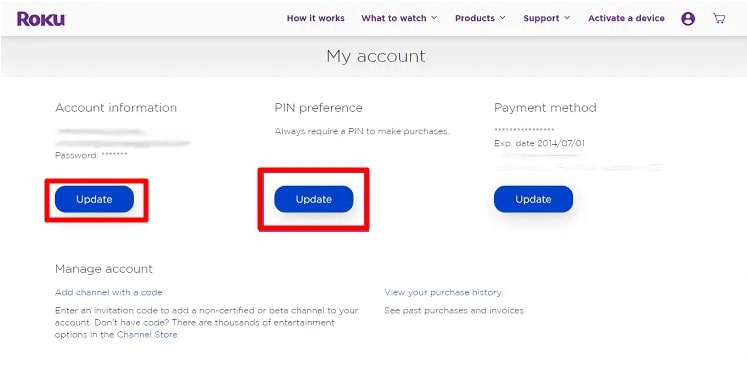The width and height of the screenshot is (747, 379).
Task: Click the masked Password field text
Action: [x=91, y=155]
